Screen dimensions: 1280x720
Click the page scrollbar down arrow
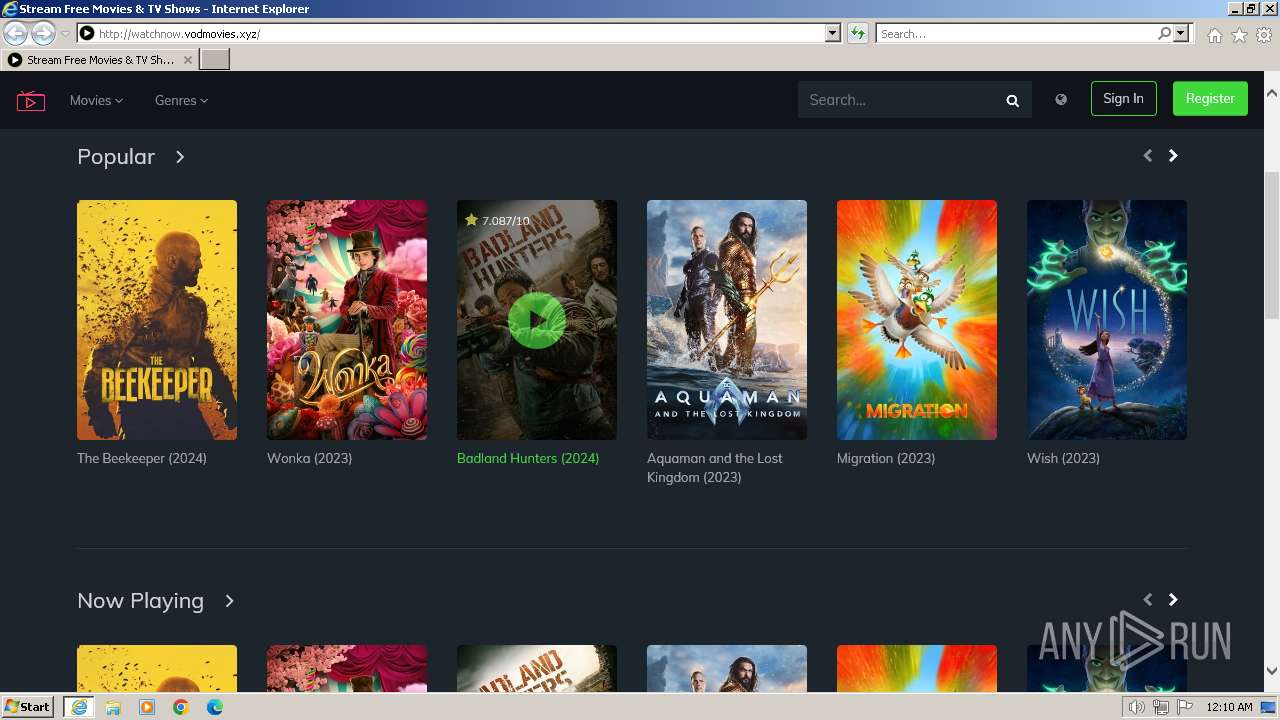coord(1272,671)
